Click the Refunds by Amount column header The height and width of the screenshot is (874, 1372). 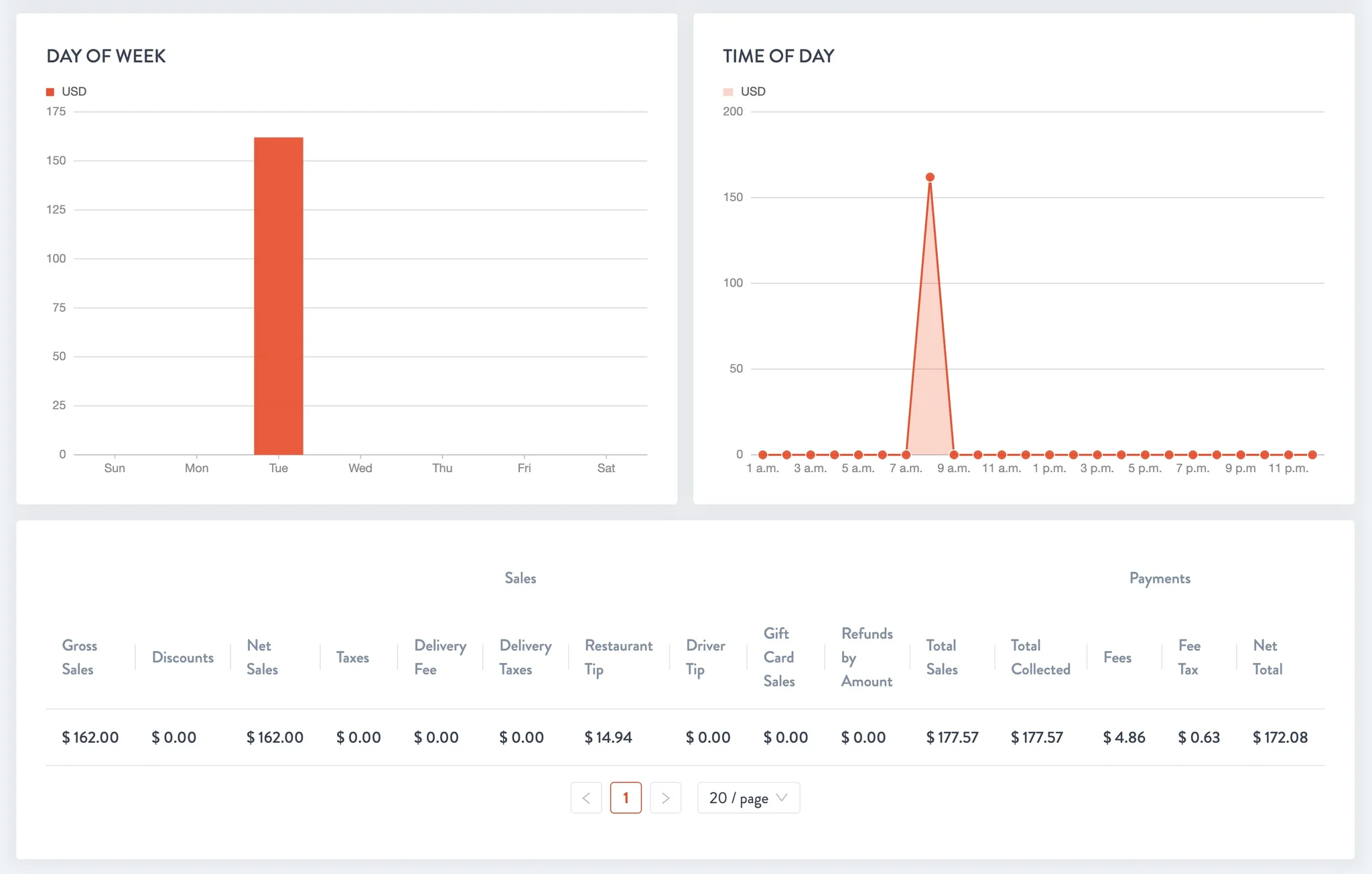[867, 657]
